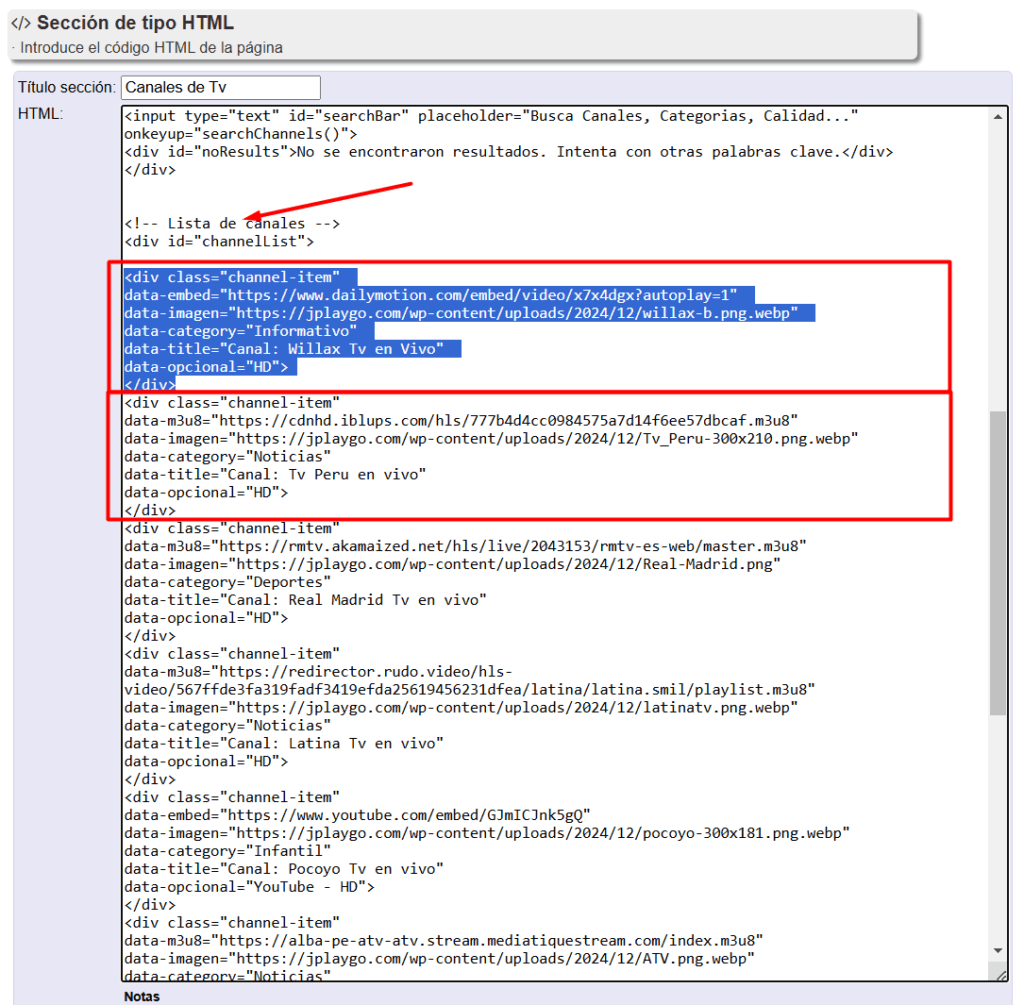Click the dailymotion data-embed URL line
This screenshot has height=1005, width=1024.
pos(431,295)
